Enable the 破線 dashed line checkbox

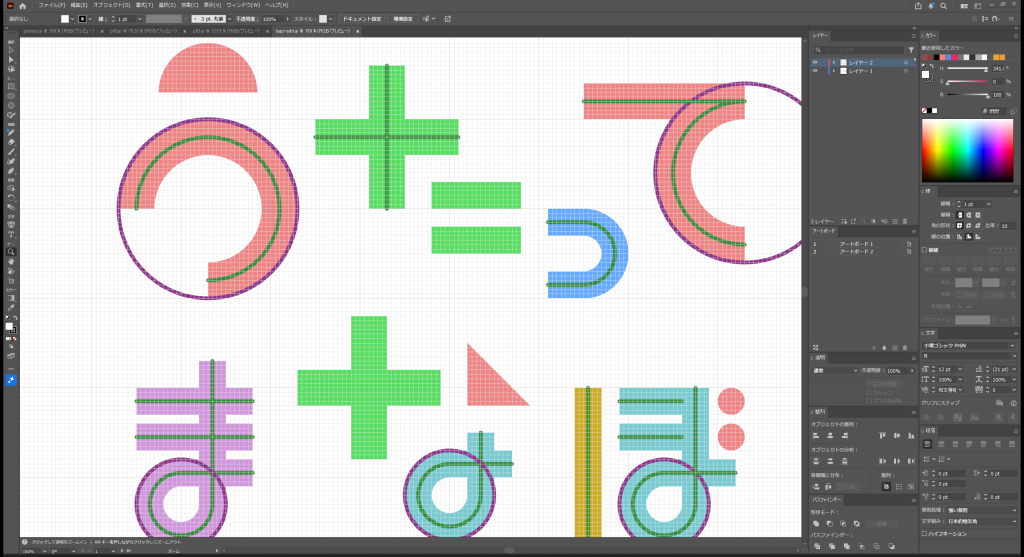pos(925,250)
